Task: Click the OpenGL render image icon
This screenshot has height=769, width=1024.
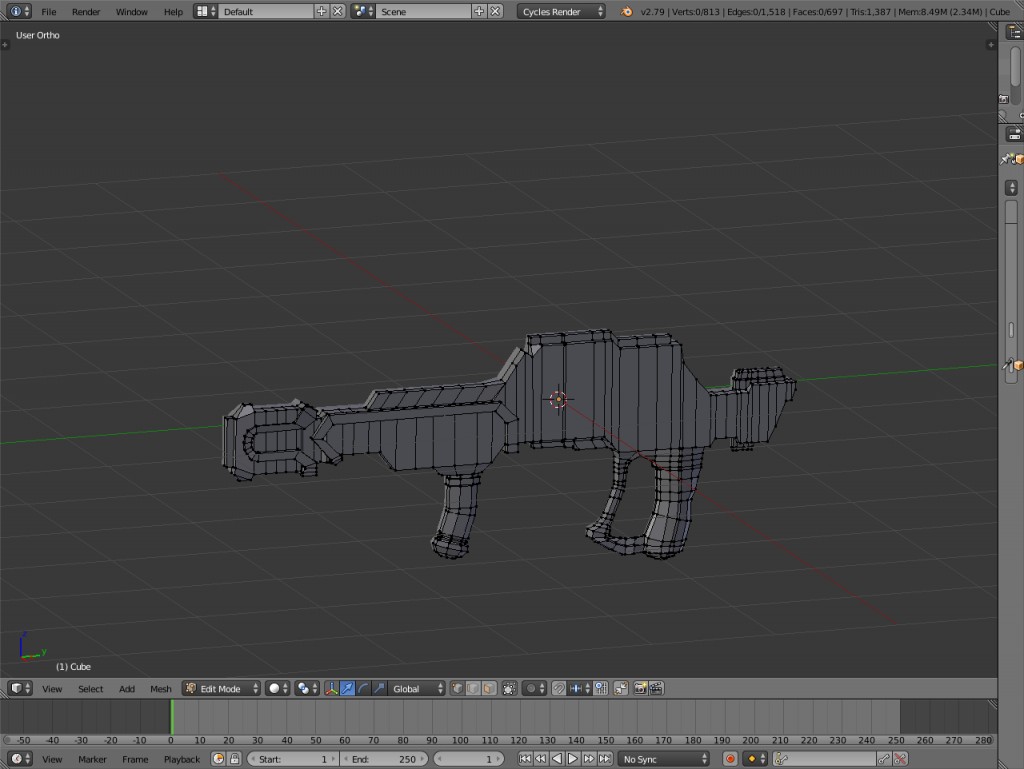Action: [x=641, y=688]
